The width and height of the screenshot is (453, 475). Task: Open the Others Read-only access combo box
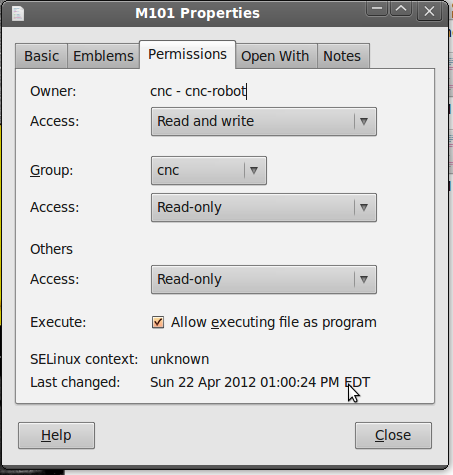tap(264, 279)
